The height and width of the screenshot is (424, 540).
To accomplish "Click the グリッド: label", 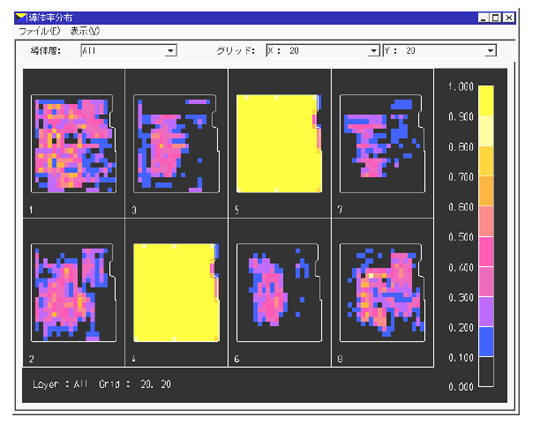I will point(236,51).
